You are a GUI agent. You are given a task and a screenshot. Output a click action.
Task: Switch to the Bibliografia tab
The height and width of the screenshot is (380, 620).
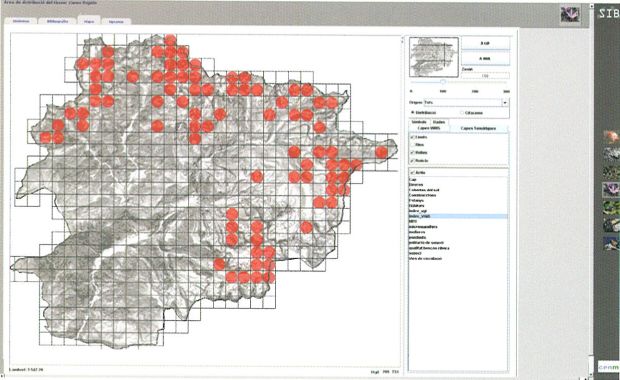pyautogui.click(x=57, y=21)
